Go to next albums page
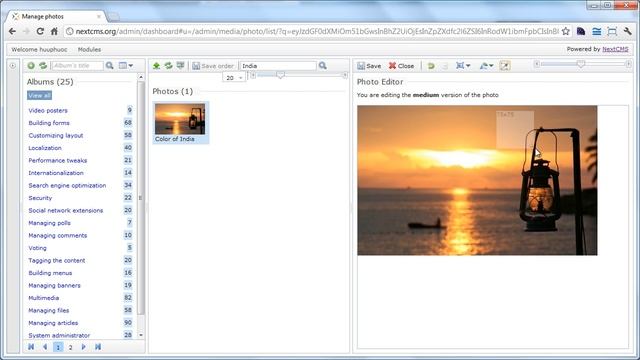Screen dimensions: 640x360 (x=84, y=347)
